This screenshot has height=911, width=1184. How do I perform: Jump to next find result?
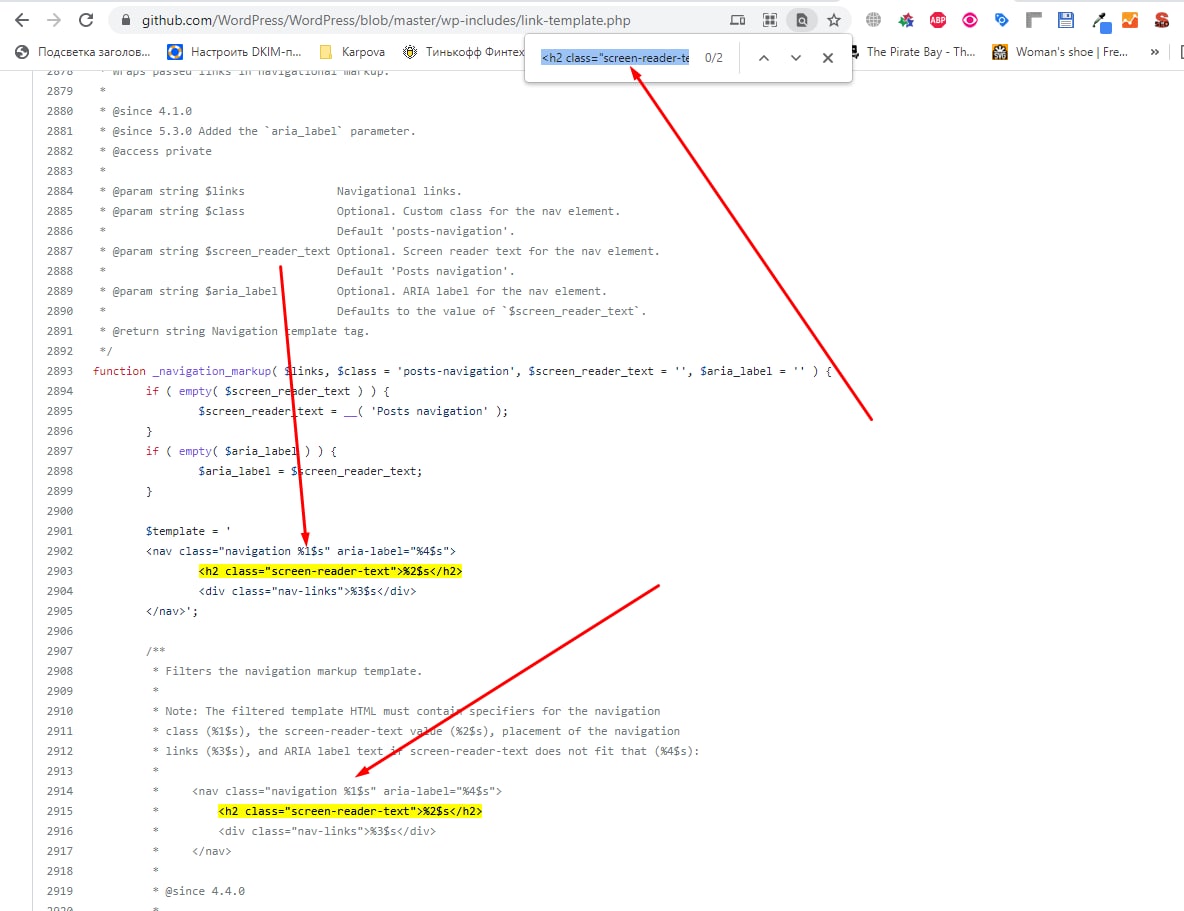(795, 57)
